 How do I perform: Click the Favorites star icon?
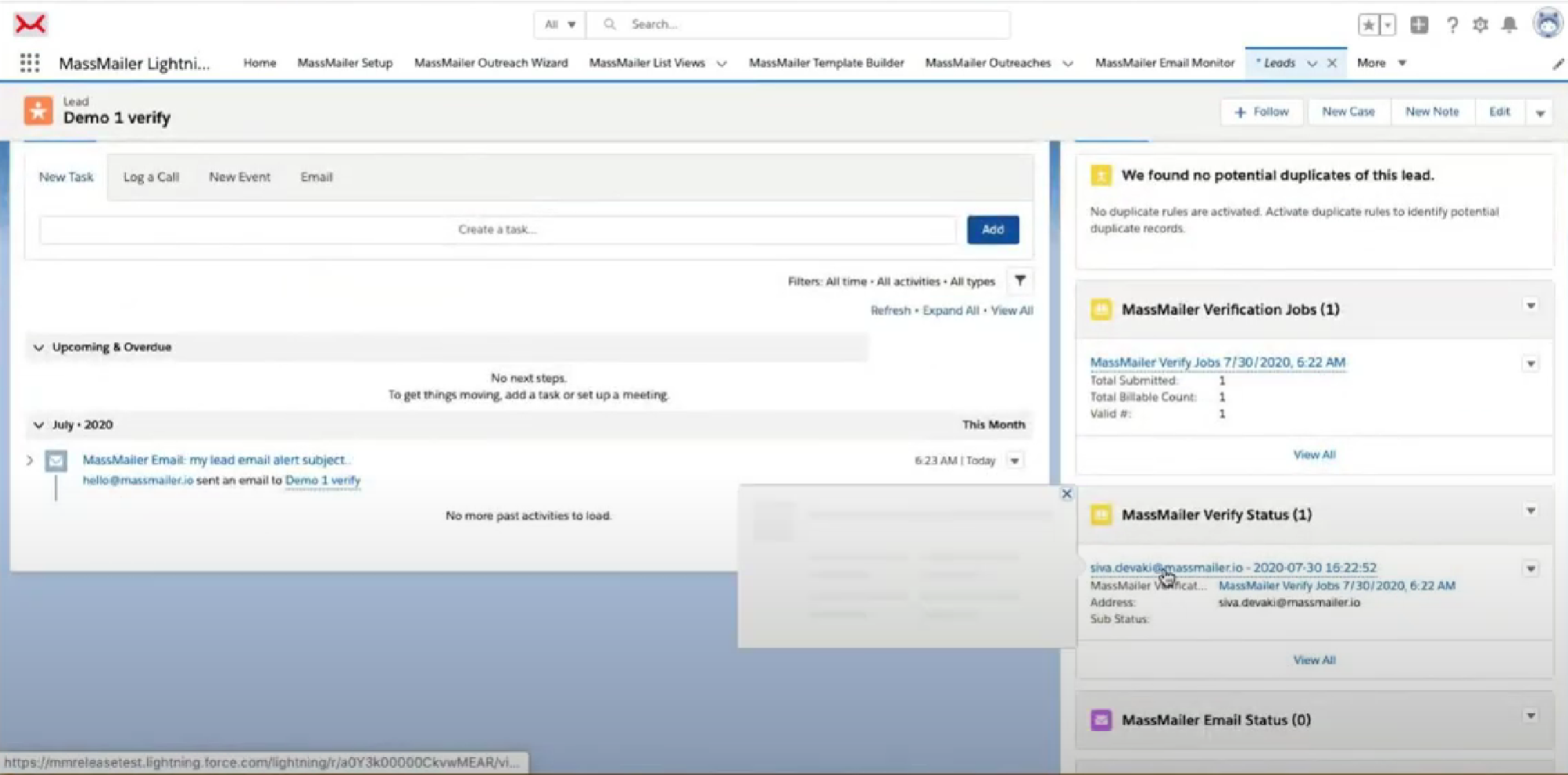pyautogui.click(x=1369, y=24)
